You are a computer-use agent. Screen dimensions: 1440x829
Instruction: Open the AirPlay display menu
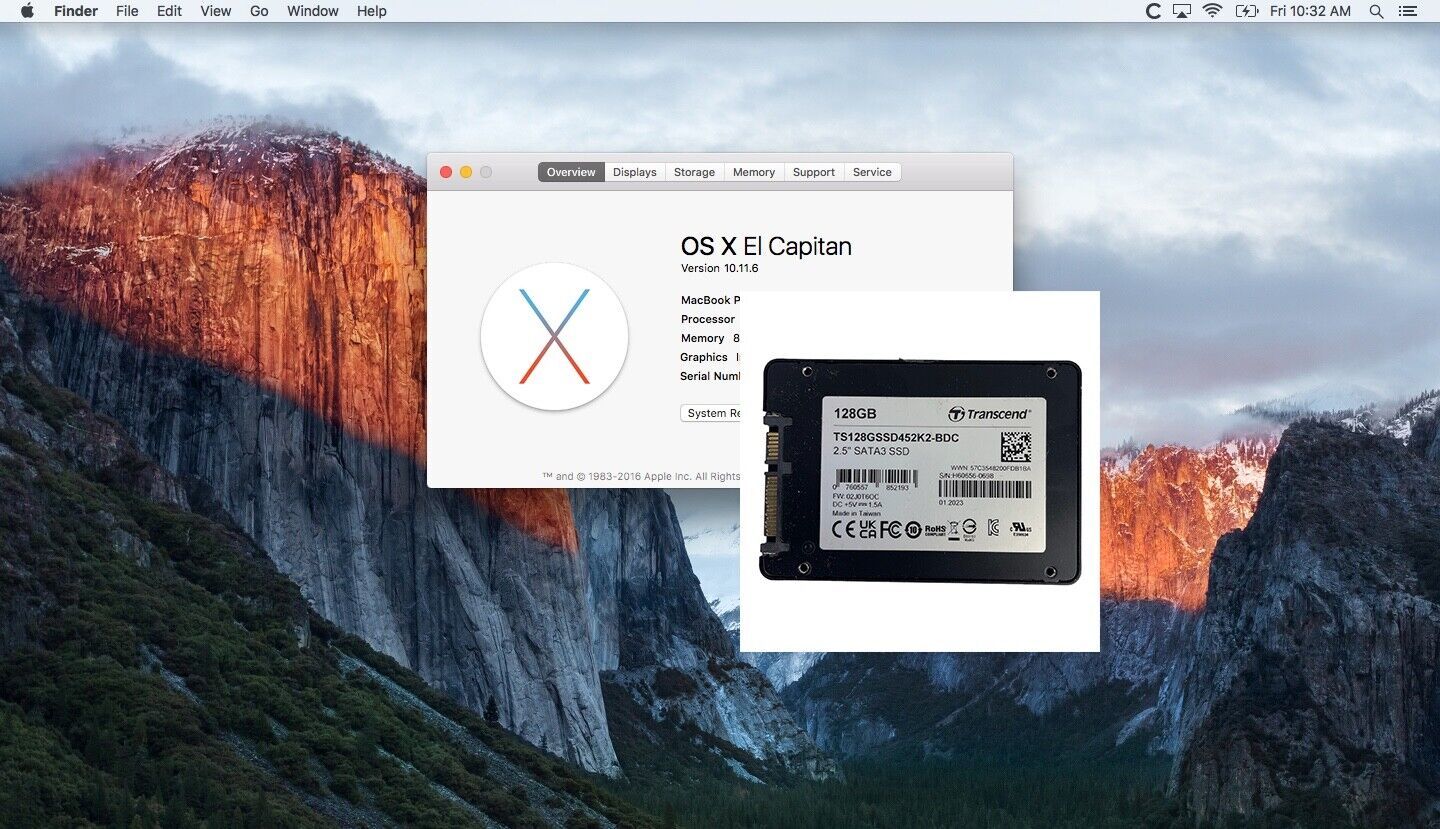coord(1182,11)
